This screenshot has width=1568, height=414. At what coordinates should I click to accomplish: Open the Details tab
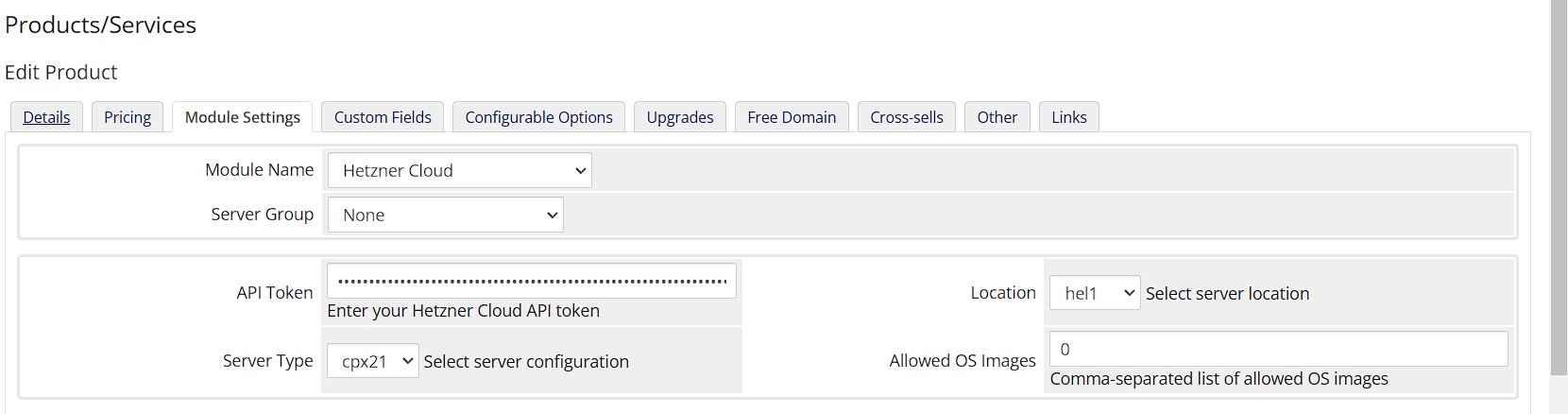46,117
